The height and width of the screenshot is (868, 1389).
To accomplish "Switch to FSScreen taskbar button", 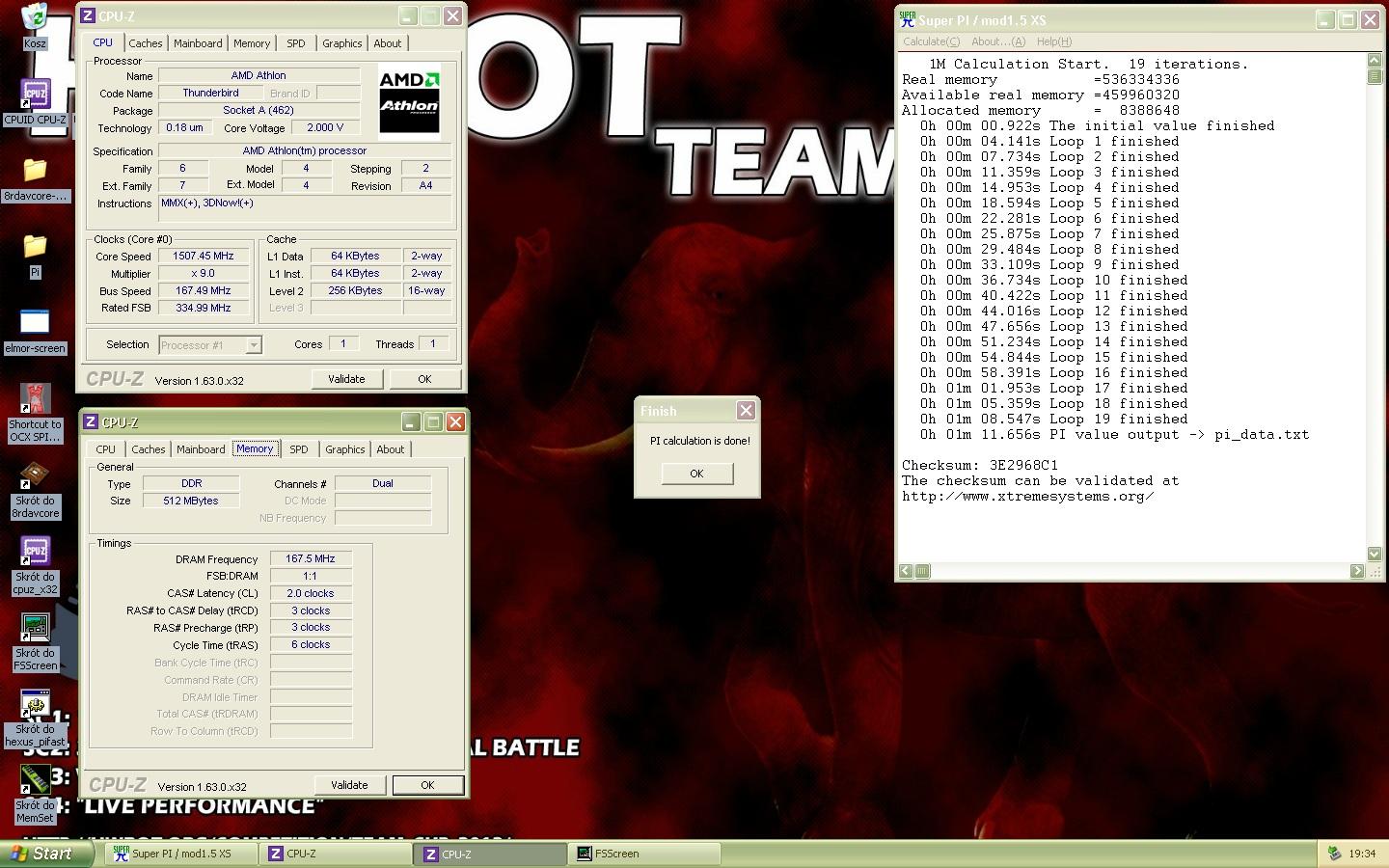I will pyautogui.click(x=644, y=854).
